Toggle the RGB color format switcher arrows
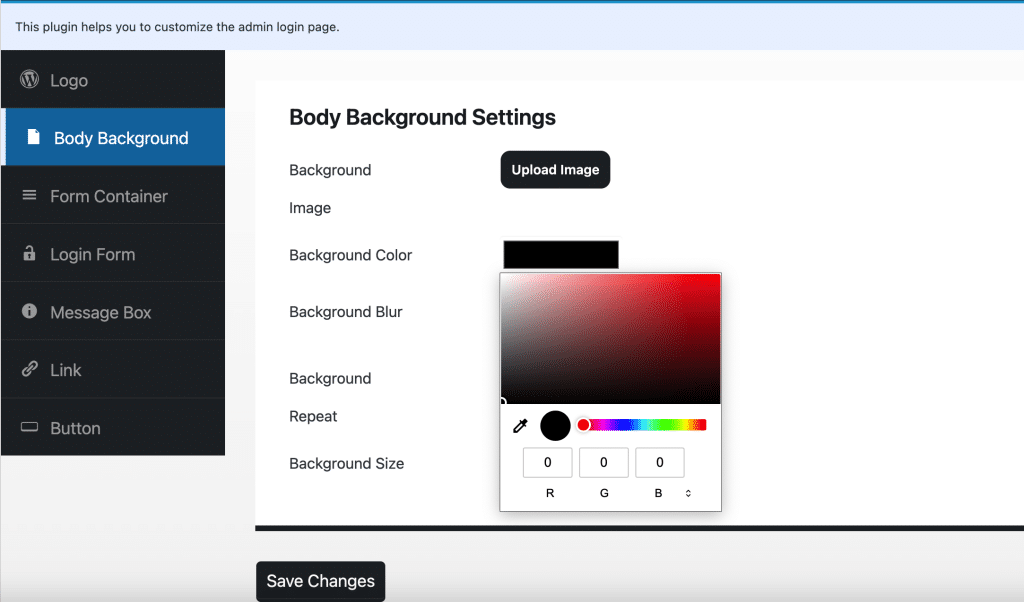The image size is (1024, 602). click(688, 493)
